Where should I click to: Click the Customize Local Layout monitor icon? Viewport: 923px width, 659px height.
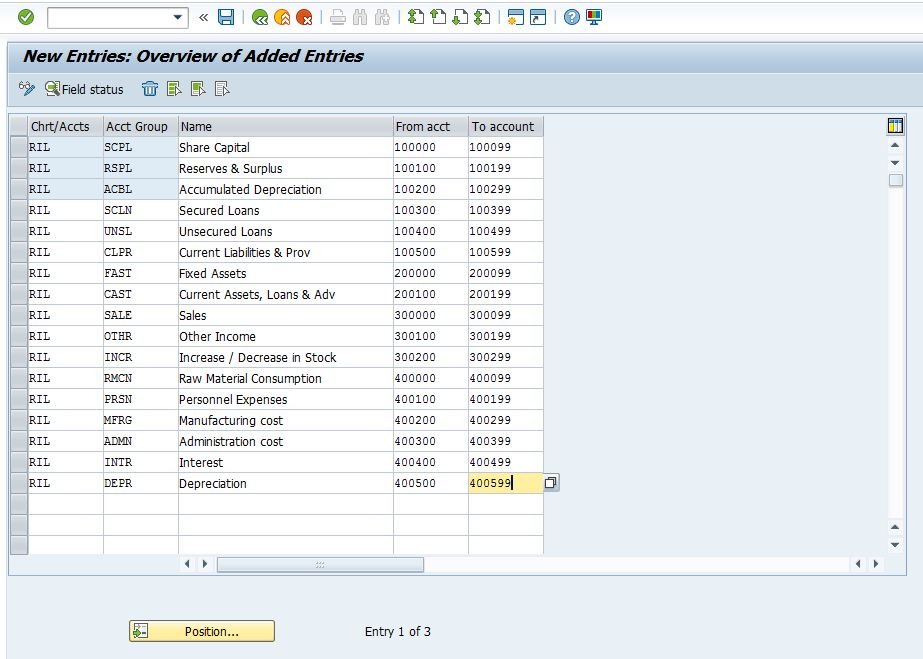click(594, 17)
